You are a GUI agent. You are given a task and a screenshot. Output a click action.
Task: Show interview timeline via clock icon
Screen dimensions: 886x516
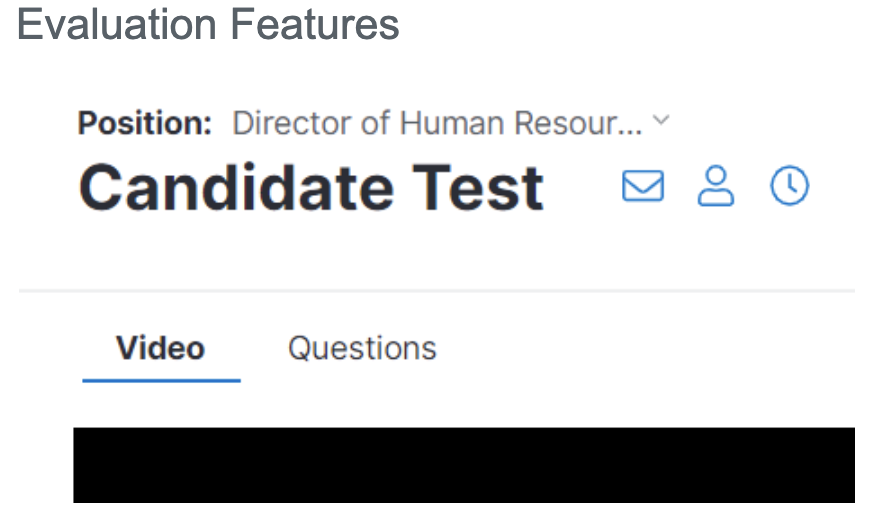coord(789,186)
